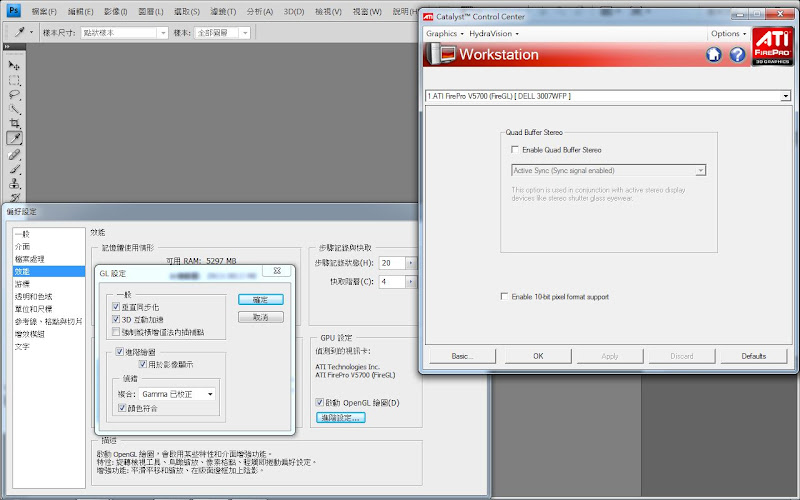Open 步驟記錄狀態(H) arrow
The height and width of the screenshot is (500, 800).
tap(411, 263)
